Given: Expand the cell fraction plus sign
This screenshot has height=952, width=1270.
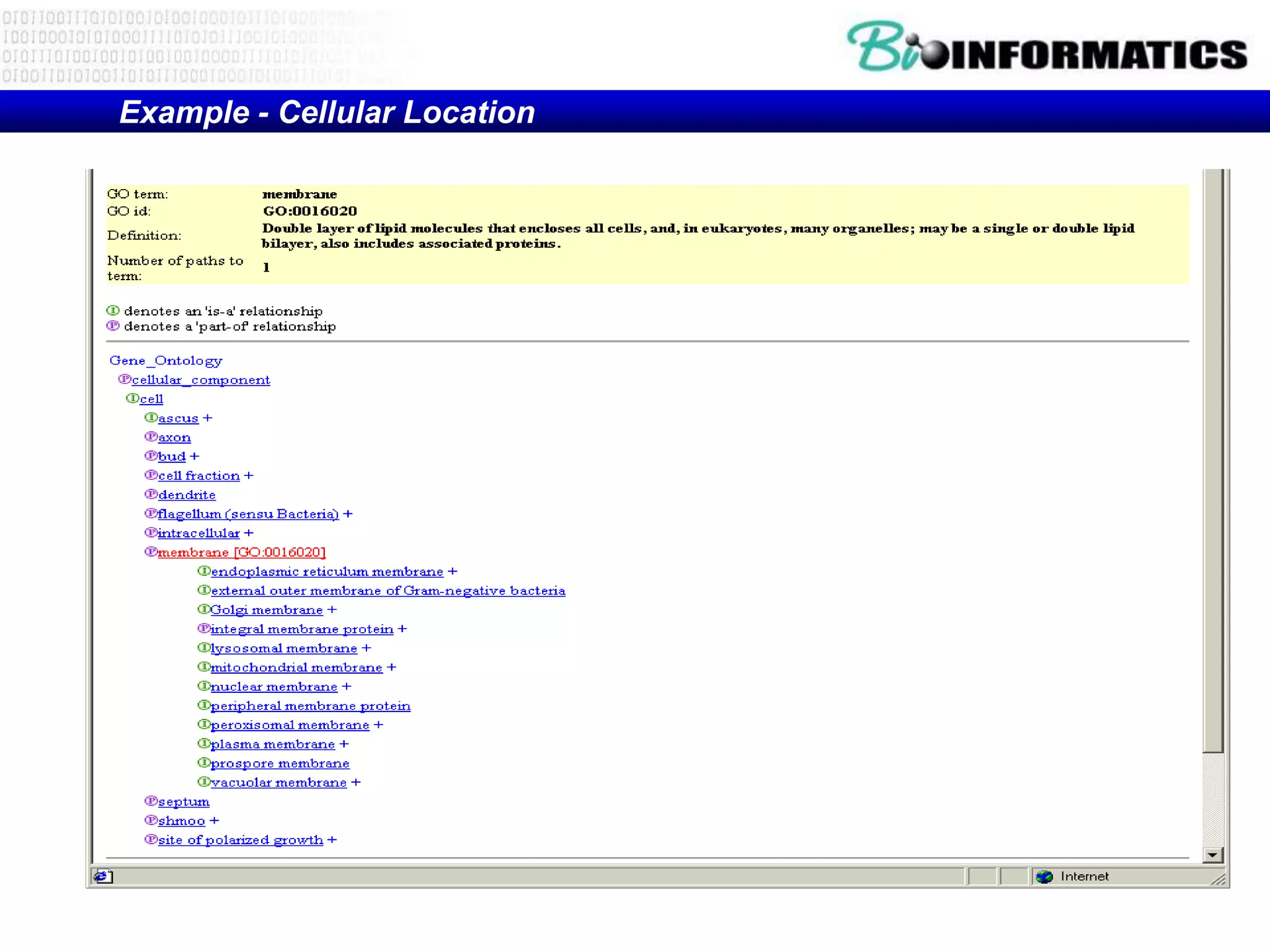Looking at the screenshot, I should [249, 476].
